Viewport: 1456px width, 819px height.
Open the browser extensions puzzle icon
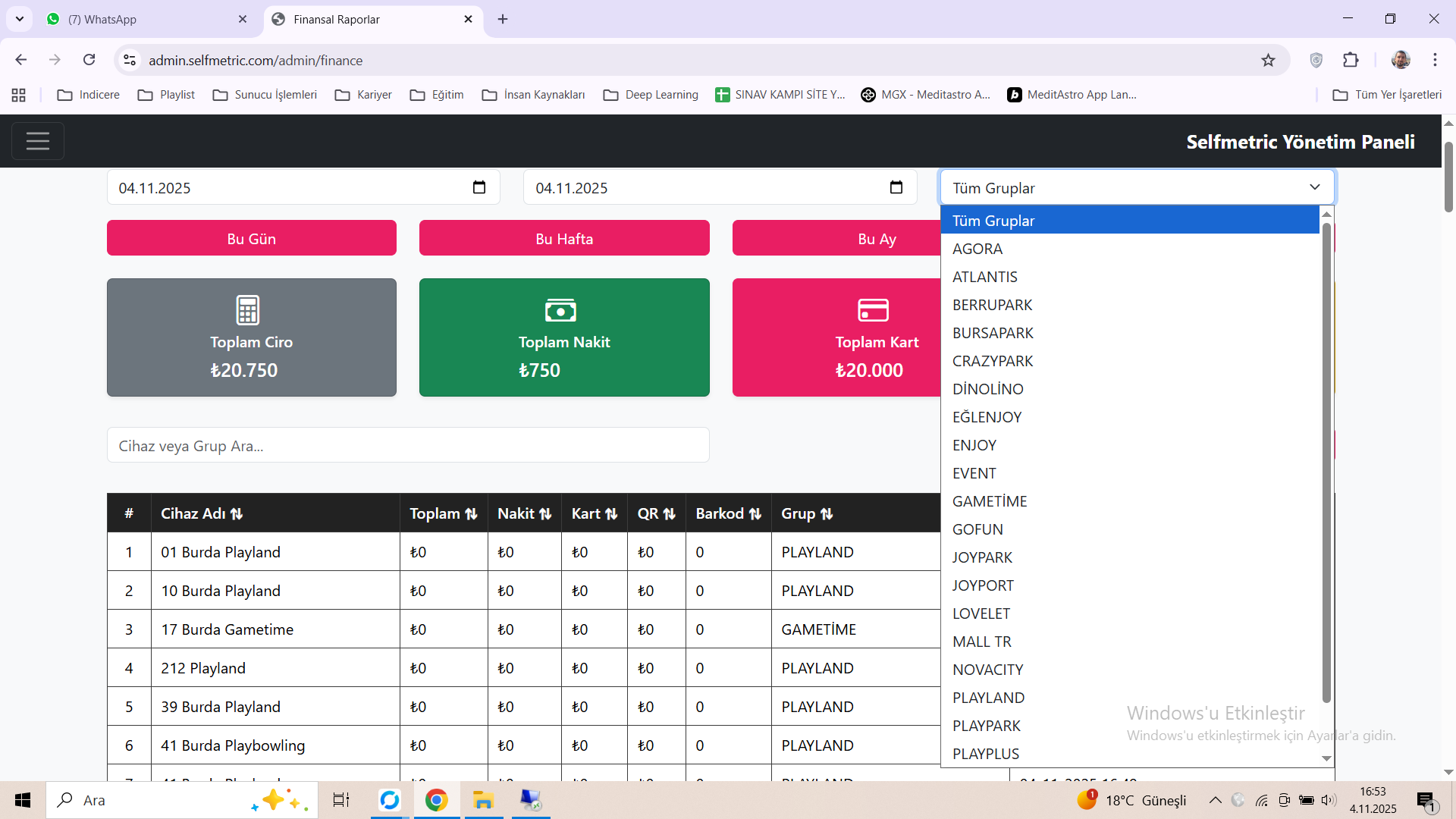tap(1351, 60)
